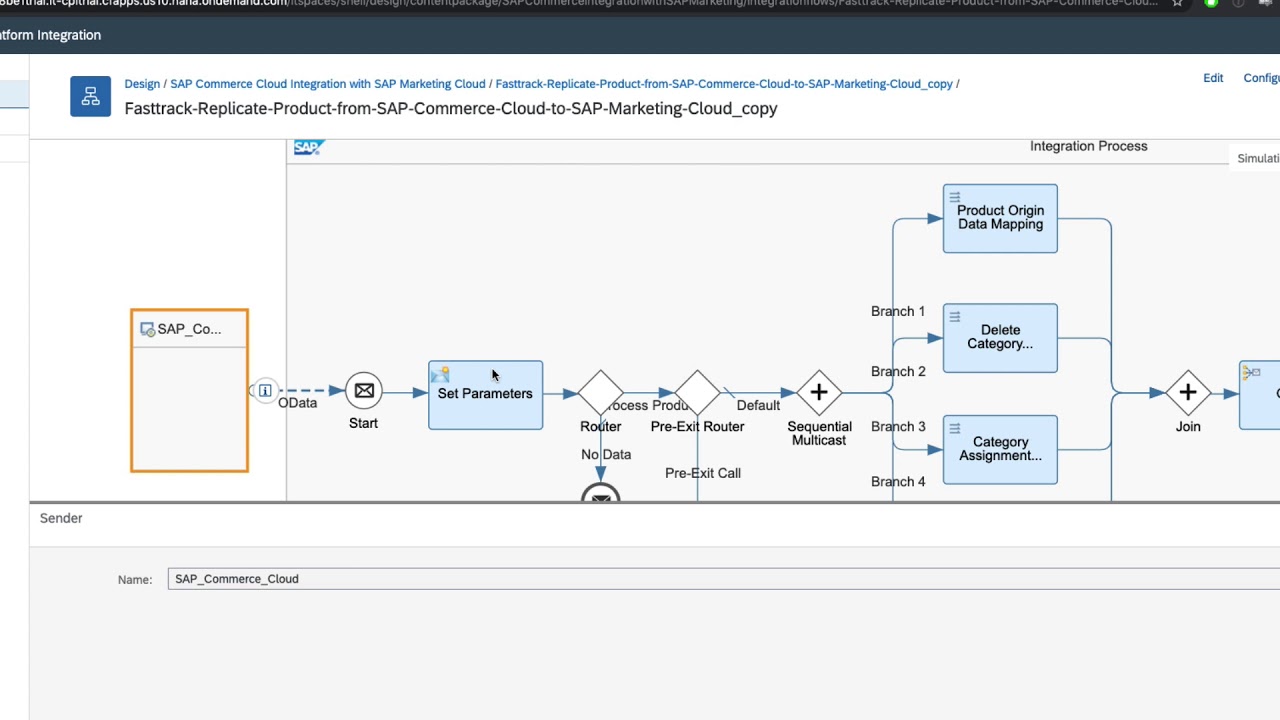This screenshot has height=720, width=1280.
Task: Click the partially visible step after Join
Action: tap(1260, 395)
